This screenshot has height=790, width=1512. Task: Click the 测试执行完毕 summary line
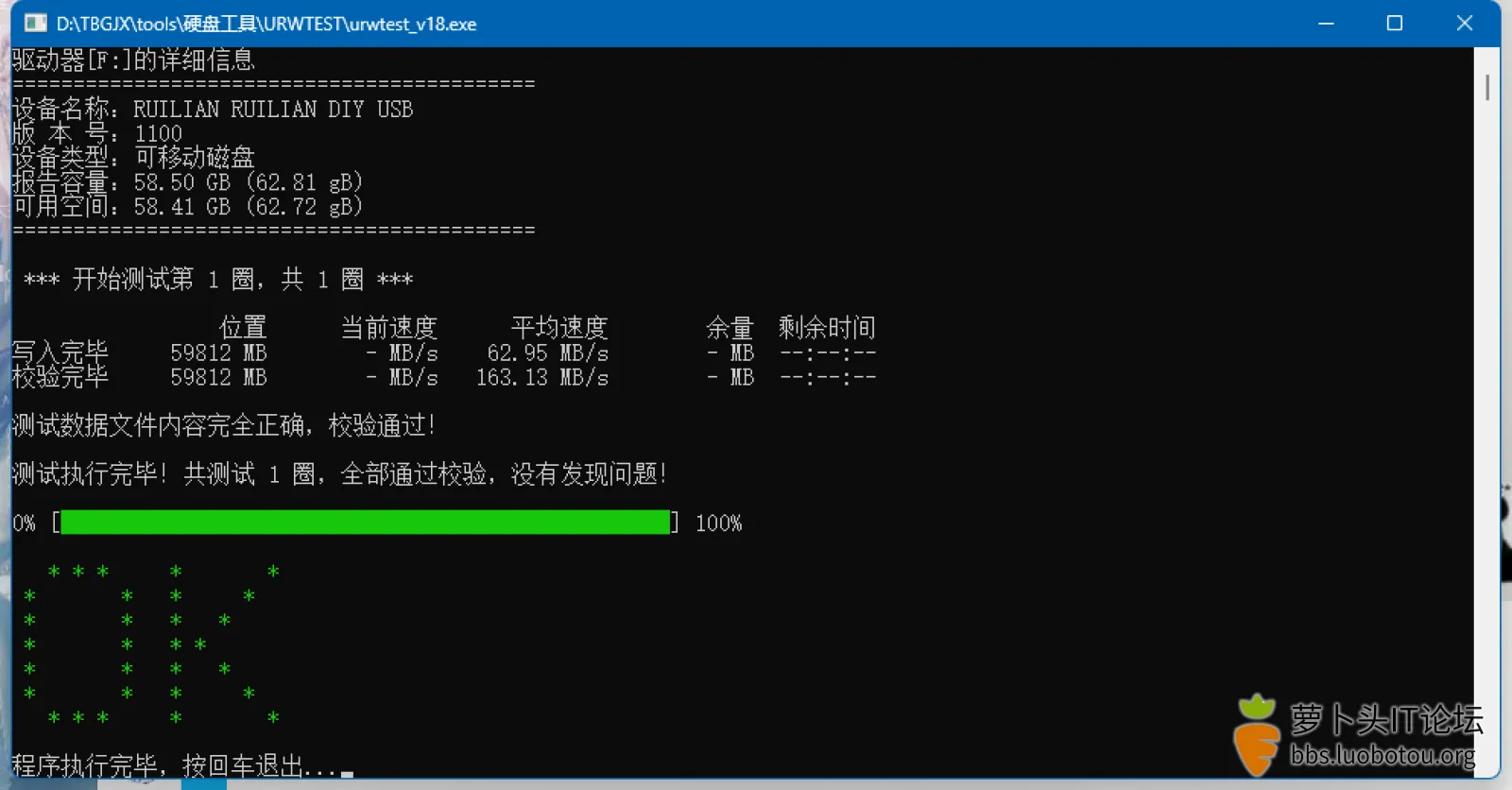click(x=340, y=474)
